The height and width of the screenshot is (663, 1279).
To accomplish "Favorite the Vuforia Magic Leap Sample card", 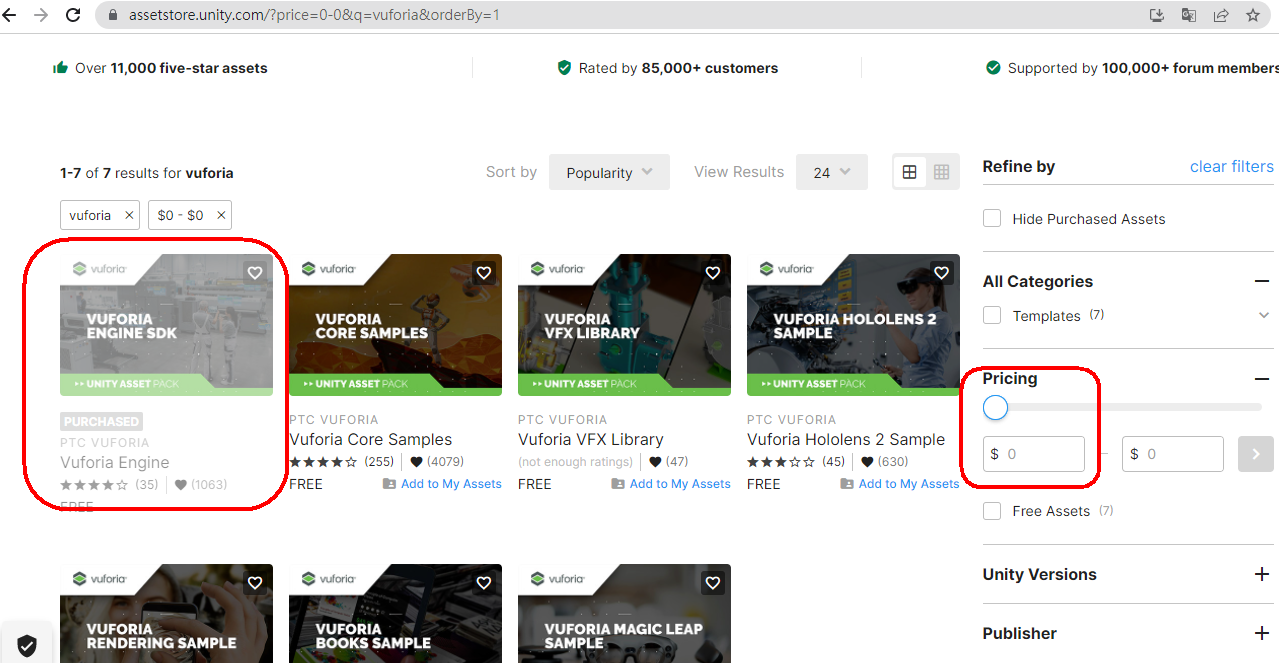I will (713, 582).
